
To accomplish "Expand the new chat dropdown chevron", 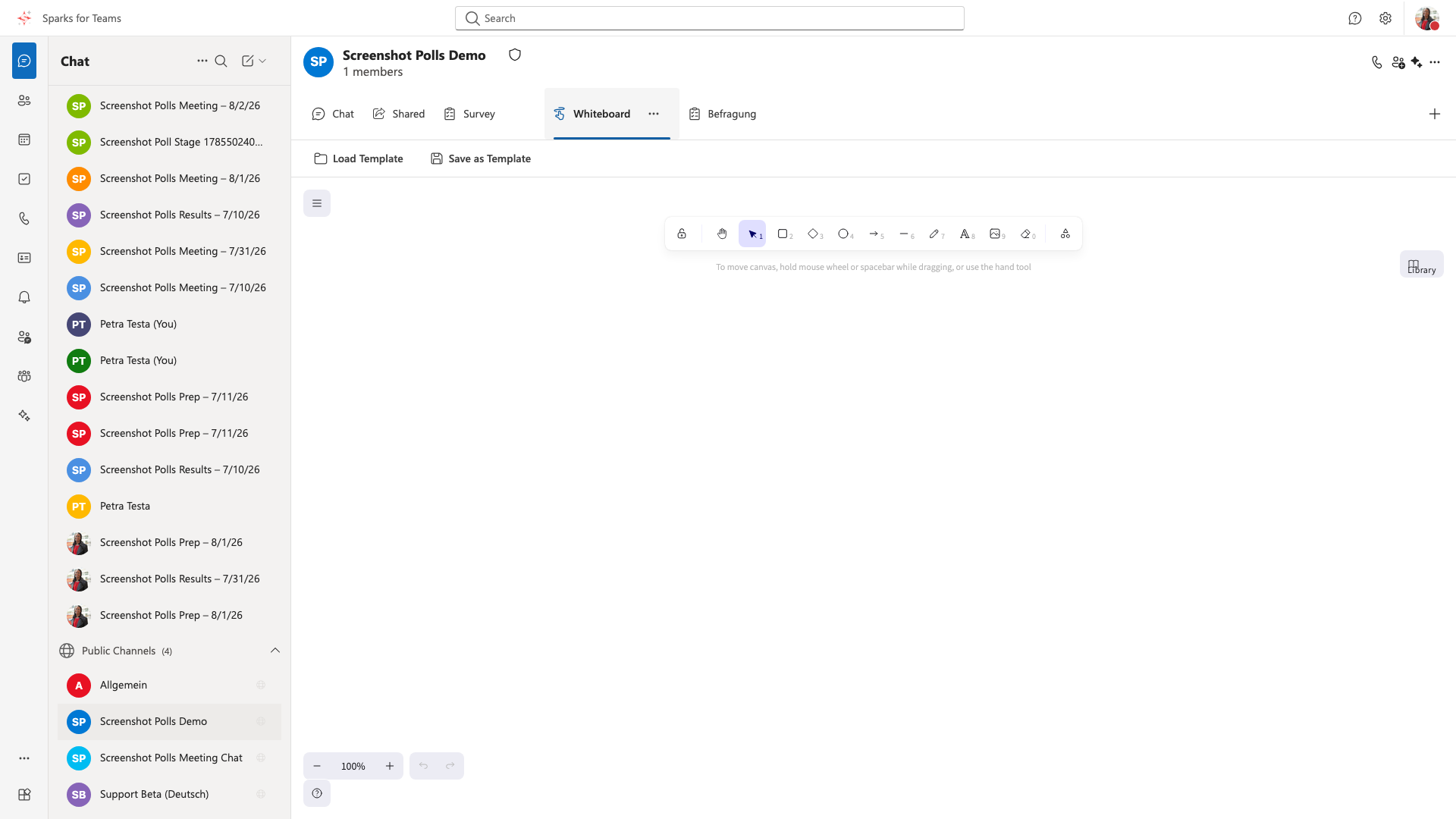I will tap(262, 61).
